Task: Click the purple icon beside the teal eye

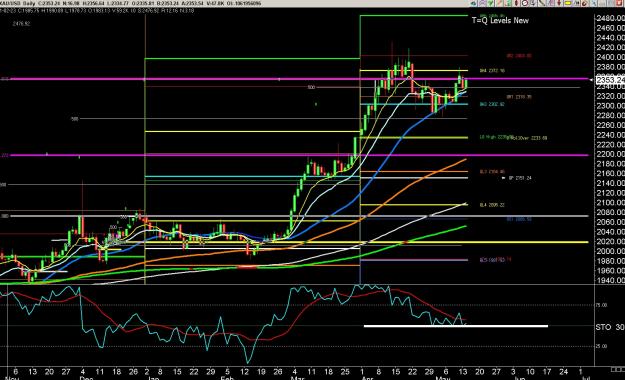Action: pyautogui.click(x=482, y=3)
